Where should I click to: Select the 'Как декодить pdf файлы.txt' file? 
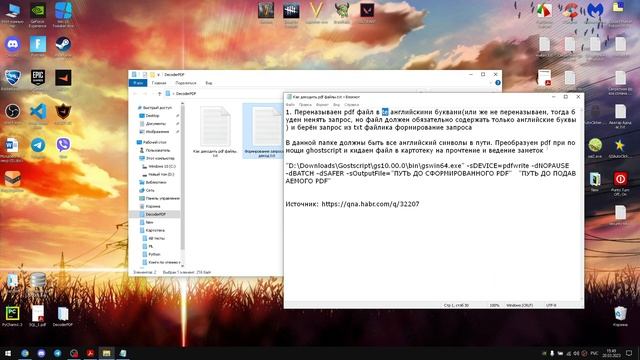point(215,131)
